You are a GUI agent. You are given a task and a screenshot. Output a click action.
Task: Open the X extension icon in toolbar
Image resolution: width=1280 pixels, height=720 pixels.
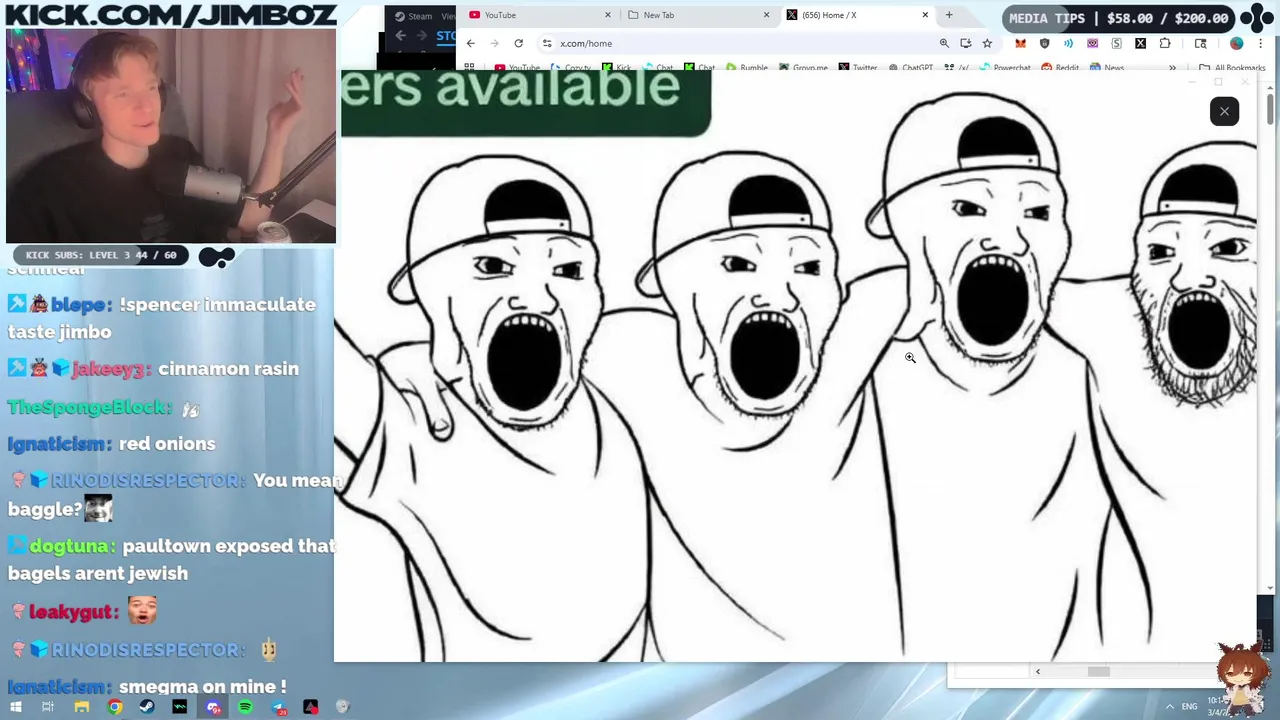[1140, 43]
